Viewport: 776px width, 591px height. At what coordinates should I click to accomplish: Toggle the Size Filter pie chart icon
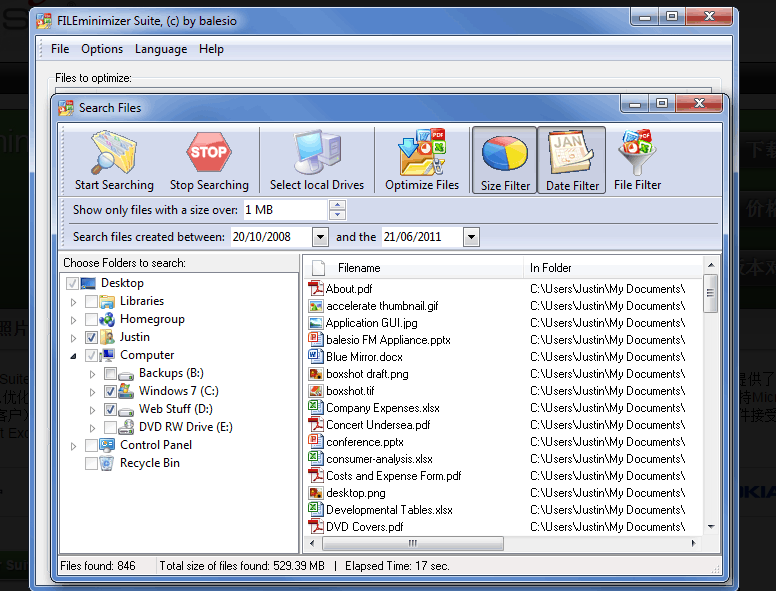(504, 153)
